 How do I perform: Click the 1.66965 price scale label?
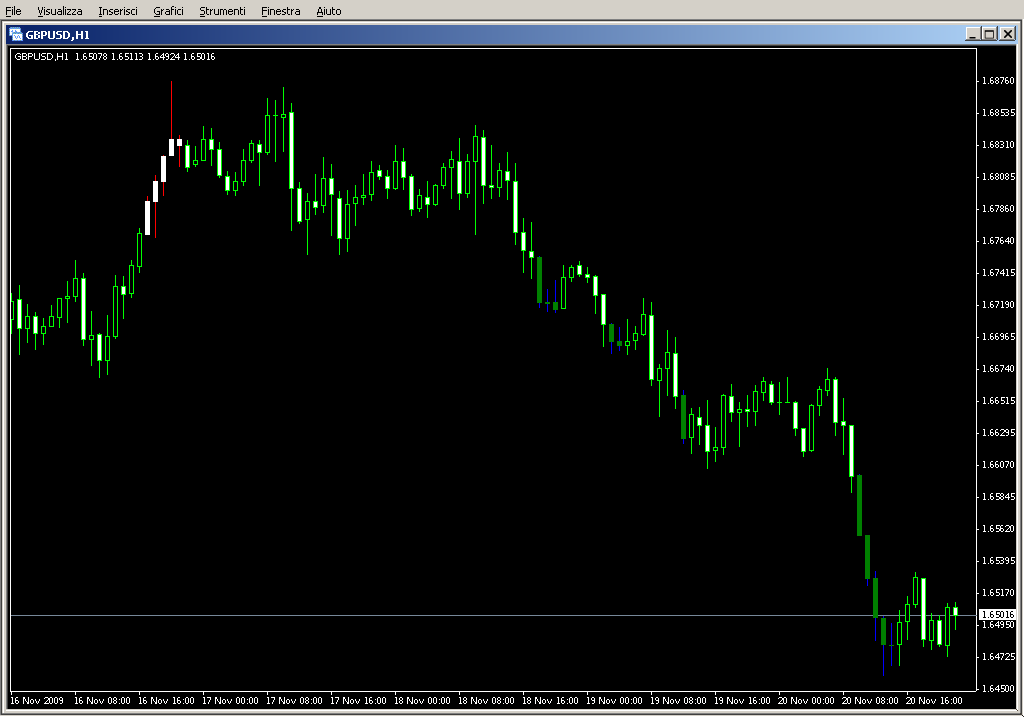(999, 337)
